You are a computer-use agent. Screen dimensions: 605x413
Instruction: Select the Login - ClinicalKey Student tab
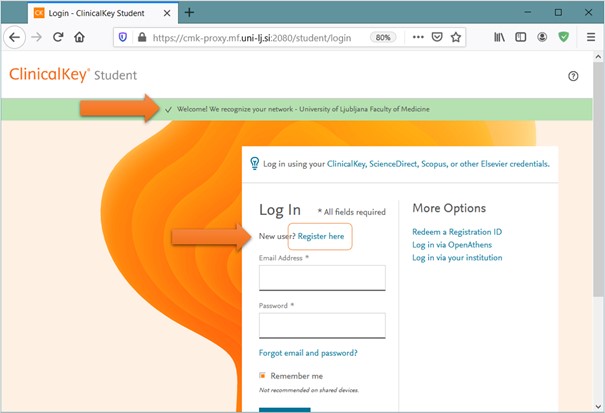95,12
